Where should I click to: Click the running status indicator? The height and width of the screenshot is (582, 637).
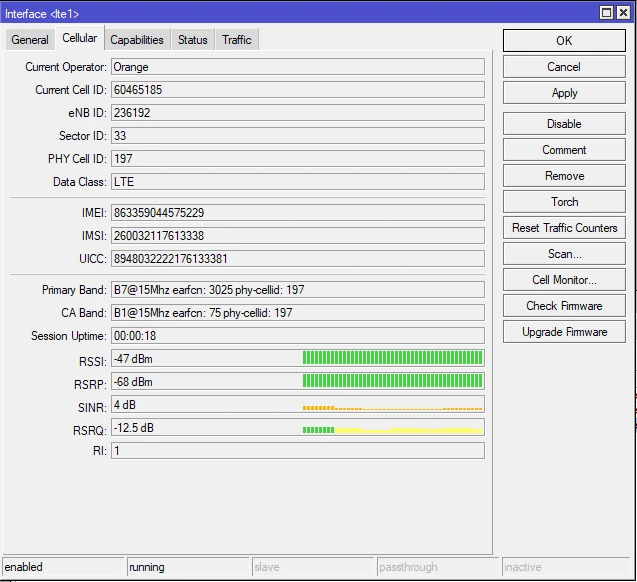[x=188, y=567]
